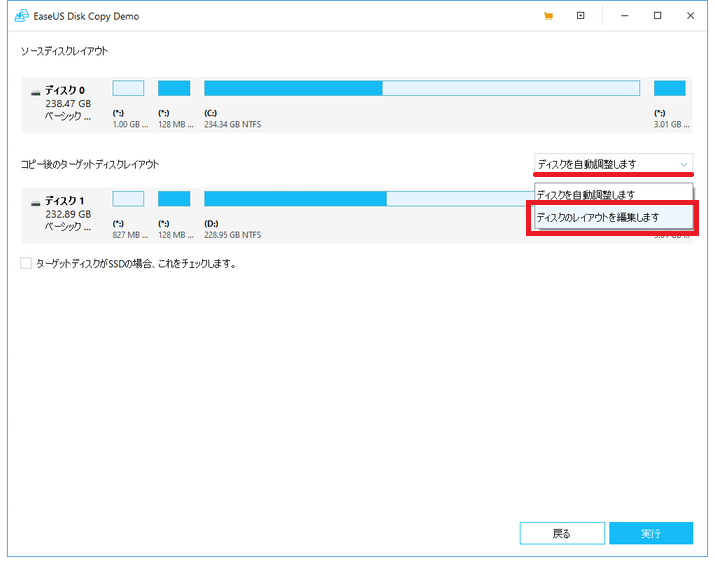Select the 128 MB partition on target Disk 1
This screenshot has height=564, width=715.
pyautogui.click(x=174, y=198)
